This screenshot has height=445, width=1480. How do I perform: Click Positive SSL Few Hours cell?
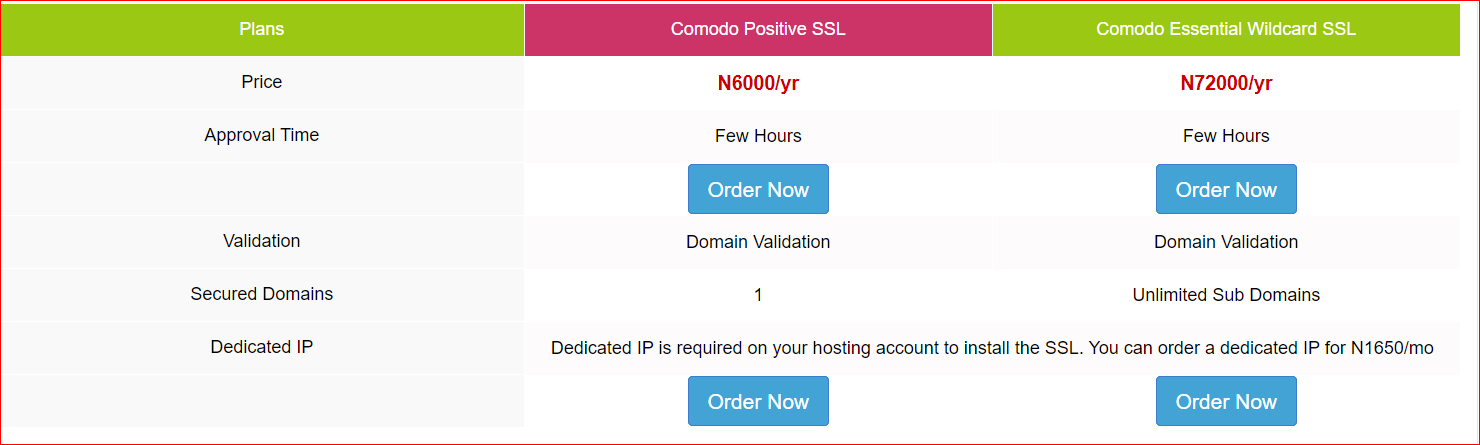tap(758, 136)
